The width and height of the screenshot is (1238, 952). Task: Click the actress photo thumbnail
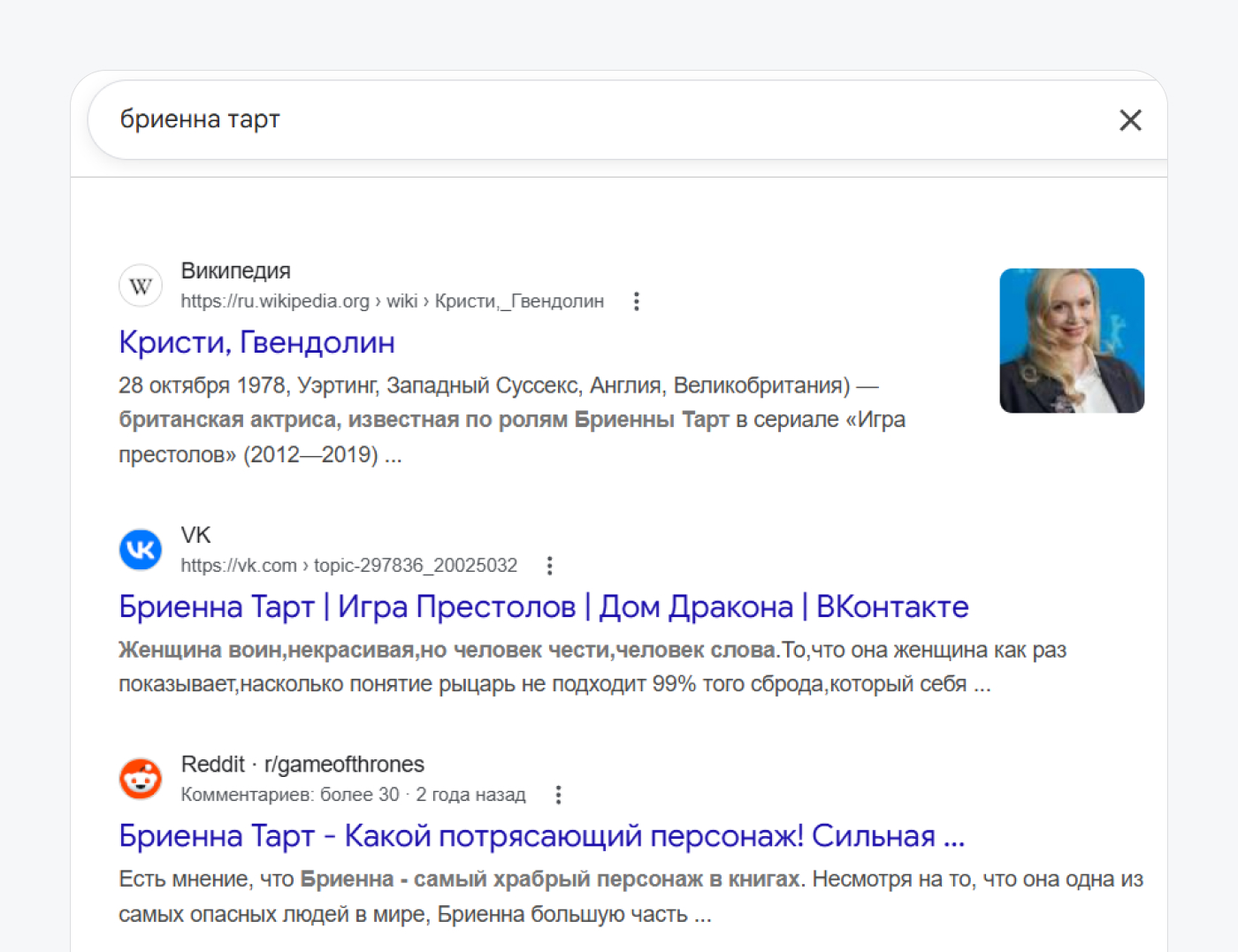click(x=1072, y=340)
